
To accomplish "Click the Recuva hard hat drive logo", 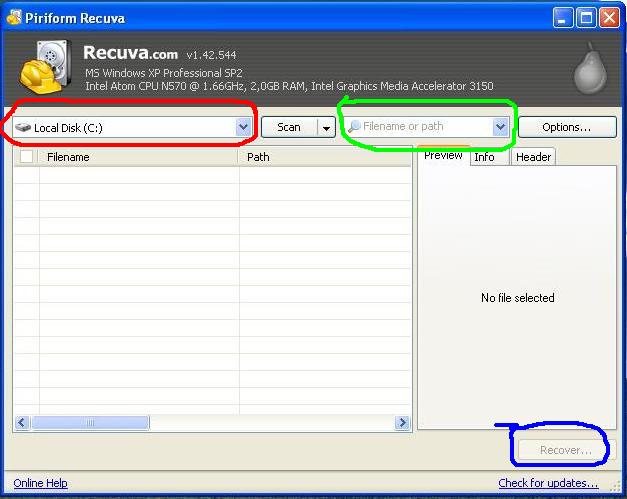I will (46, 67).
